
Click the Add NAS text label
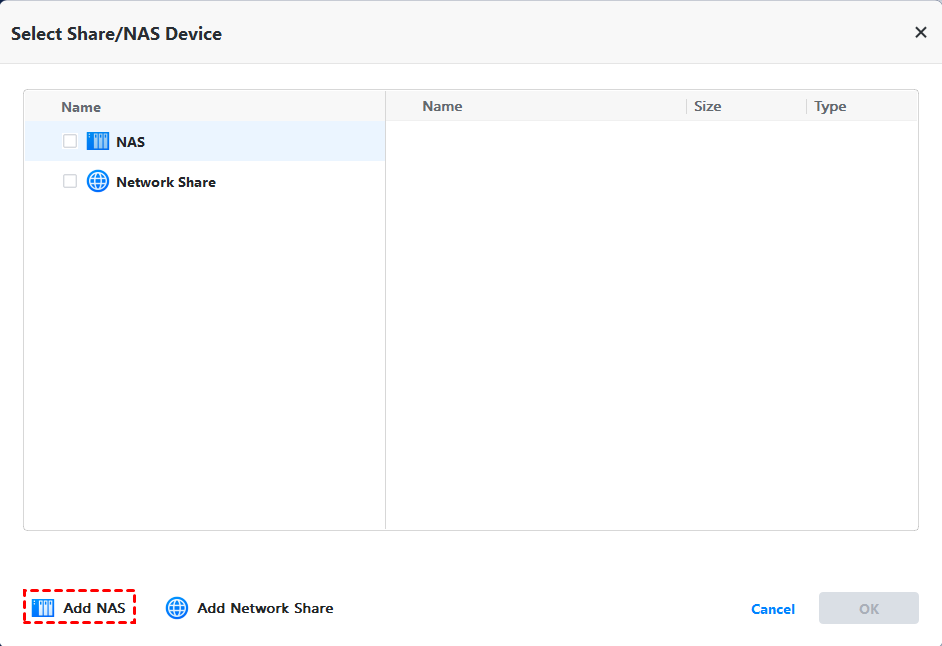(94, 608)
